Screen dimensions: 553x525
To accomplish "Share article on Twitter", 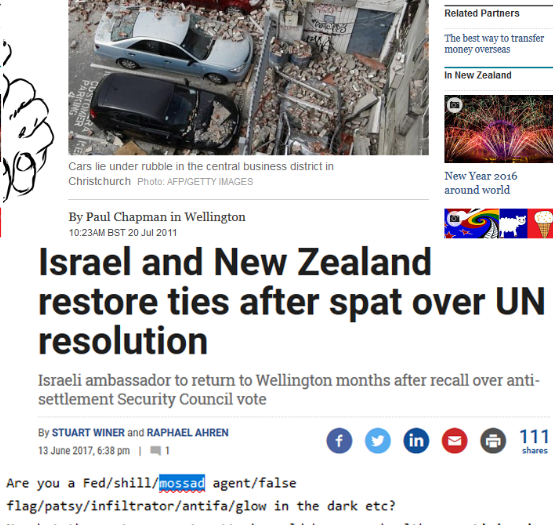I will tap(378, 441).
